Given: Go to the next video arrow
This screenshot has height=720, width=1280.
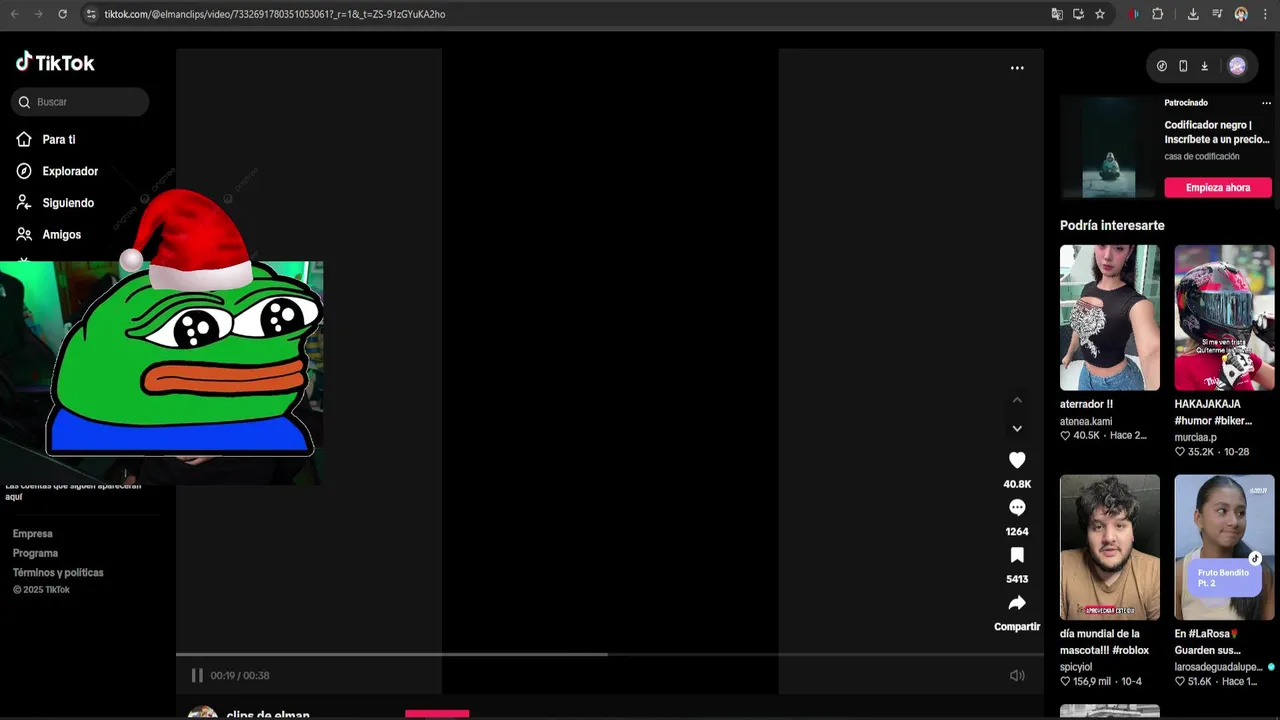Looking at the screenshot, I should [x=1017, y=428].
